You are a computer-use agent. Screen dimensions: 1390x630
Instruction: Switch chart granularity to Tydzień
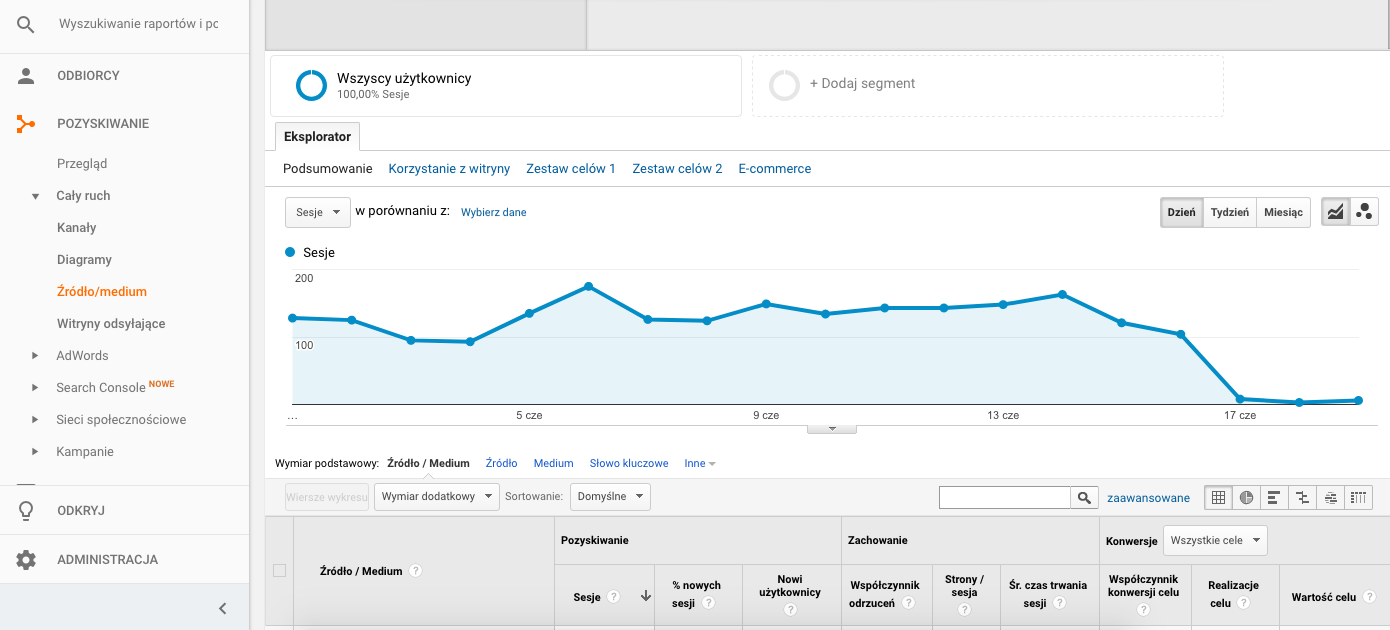pos(1229,212)
